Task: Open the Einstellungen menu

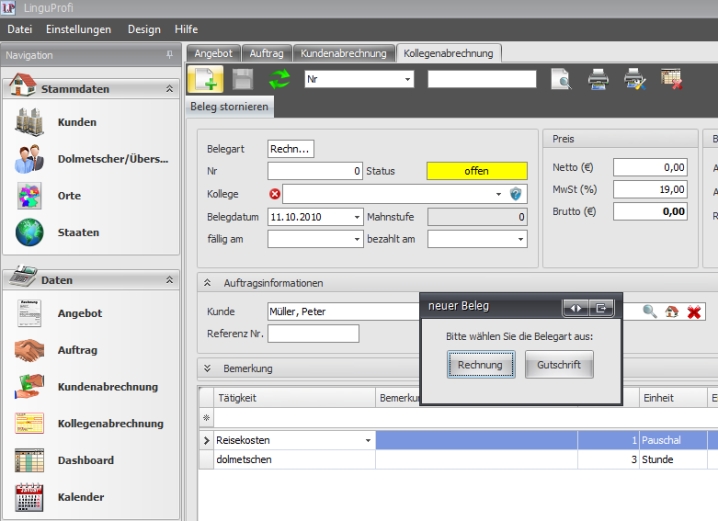Action: (79, 30)
